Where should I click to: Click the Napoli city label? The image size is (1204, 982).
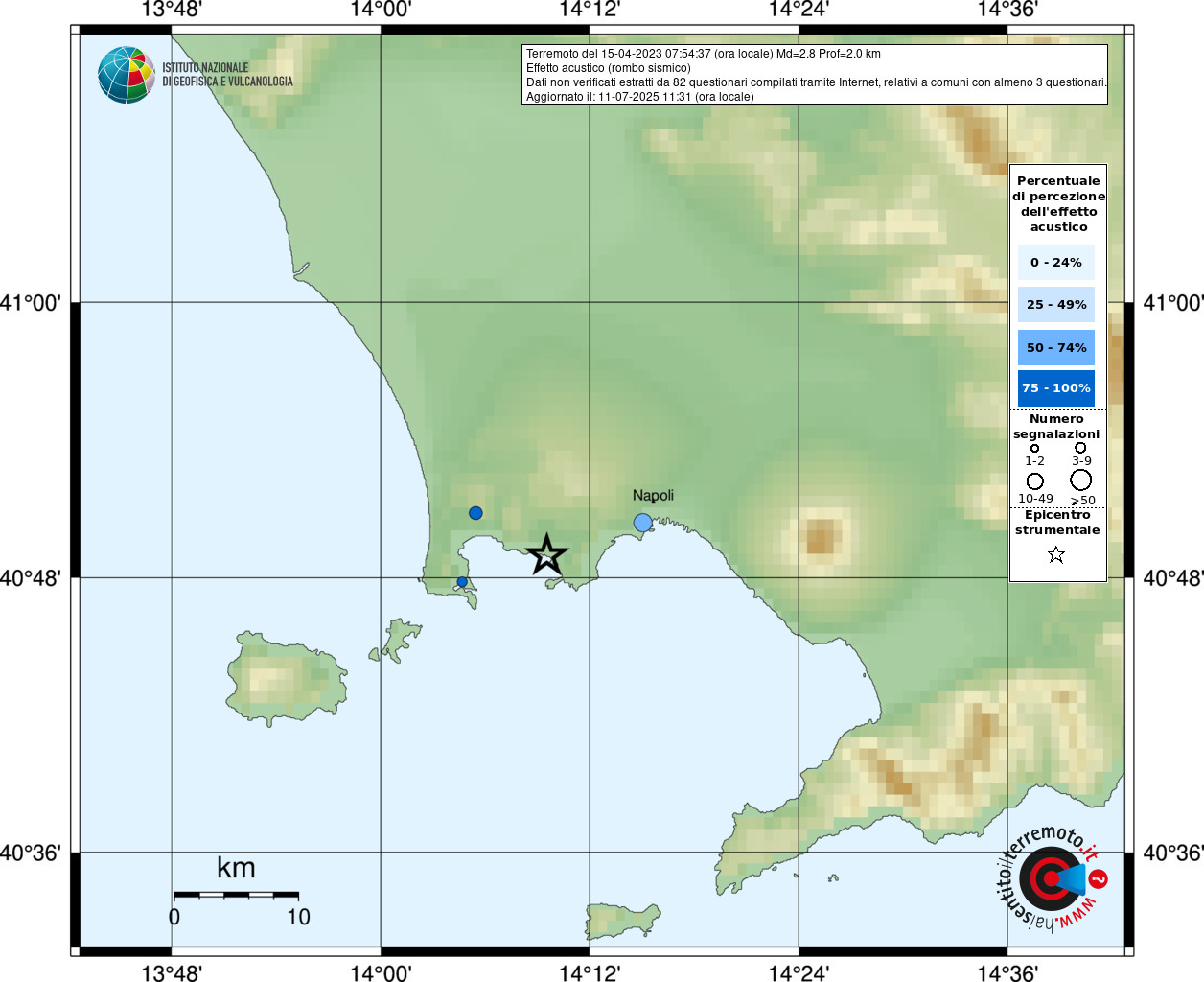[653, 495]
